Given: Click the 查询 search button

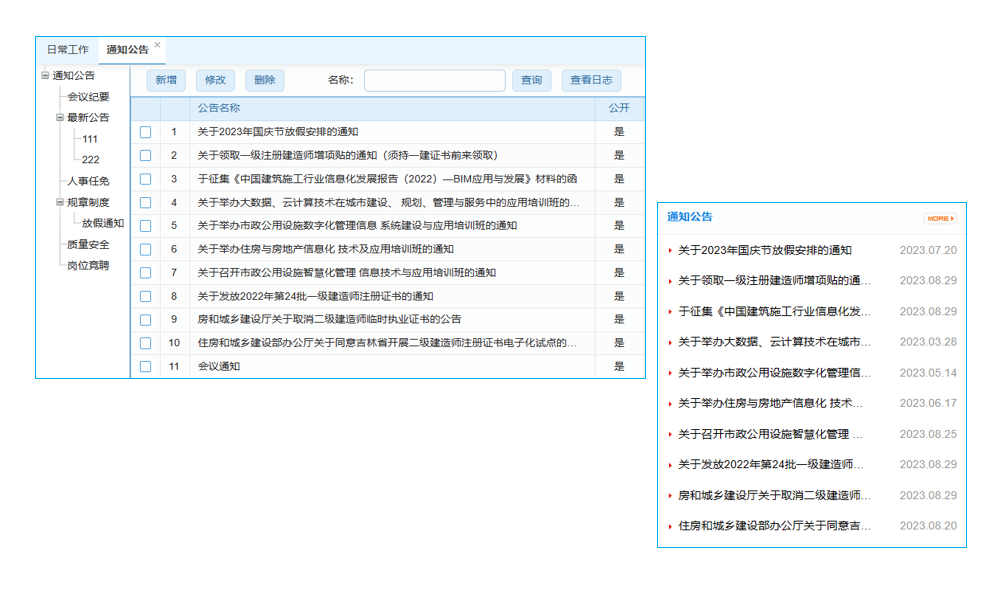Looking at the screenshot, I should 531,80.
